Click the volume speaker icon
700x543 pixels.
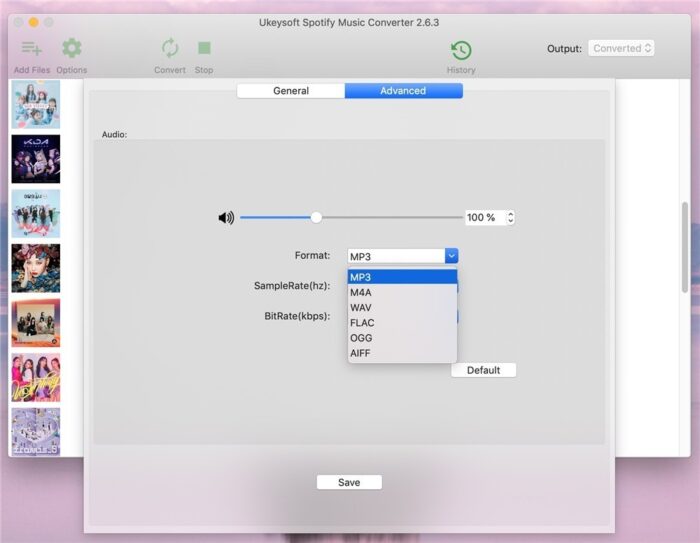coord(226,218)
